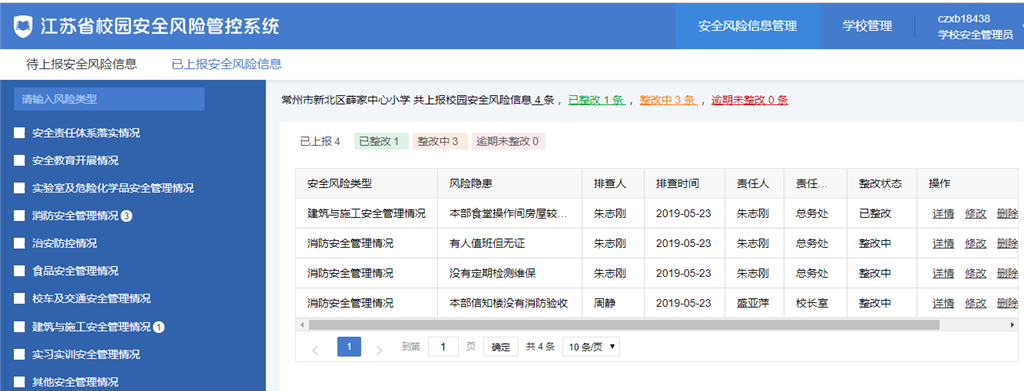Filter by the 已上报 4 tab
Image resolution: width=1024 pixels, height=391 pixels.
[320, 141]
